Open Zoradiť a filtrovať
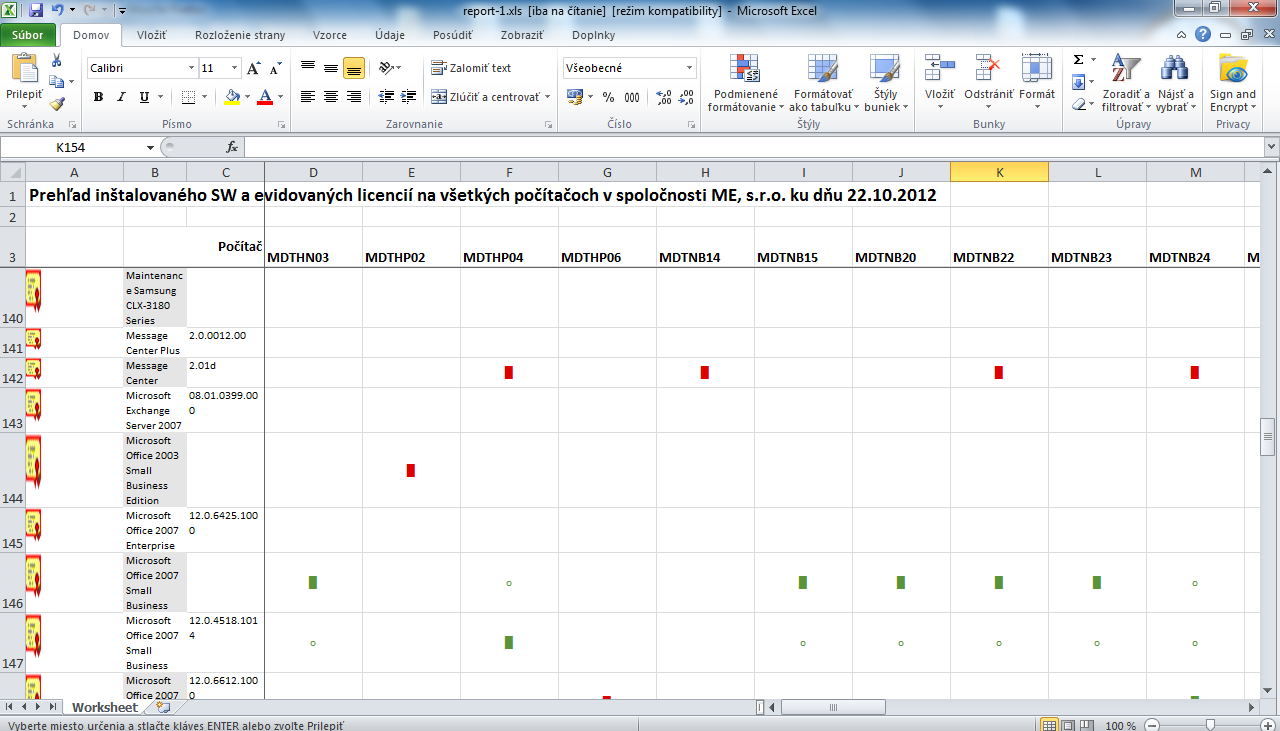This screenshot has width=1280, height=731. click(x=1126, y=83)
